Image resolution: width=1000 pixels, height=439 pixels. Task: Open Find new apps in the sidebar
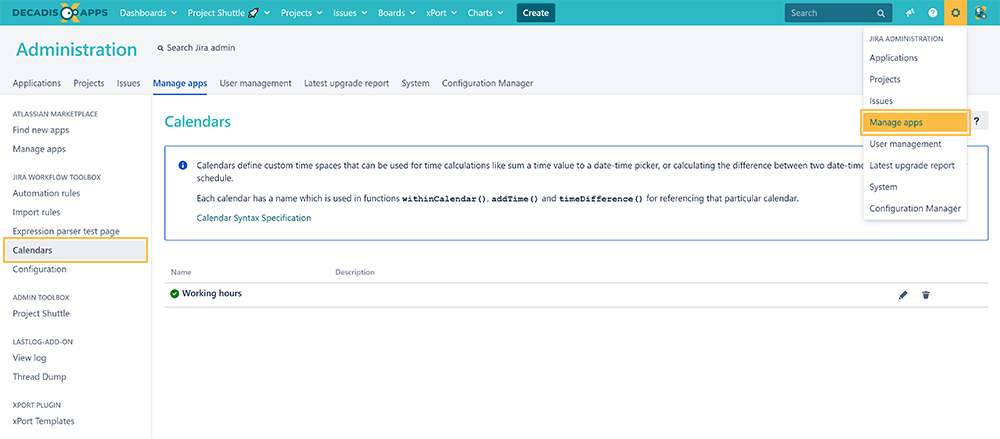41,130
